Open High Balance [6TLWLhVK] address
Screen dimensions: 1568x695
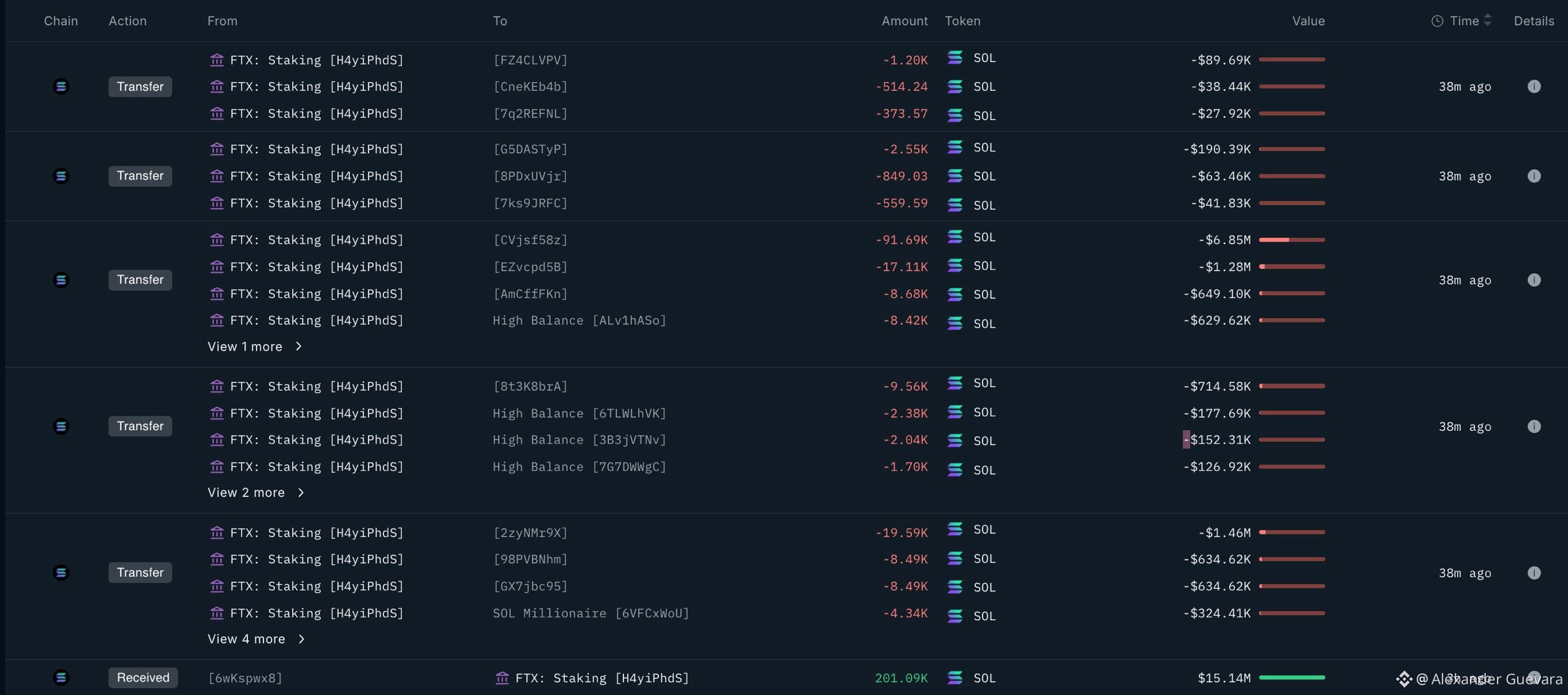point(579,413)
